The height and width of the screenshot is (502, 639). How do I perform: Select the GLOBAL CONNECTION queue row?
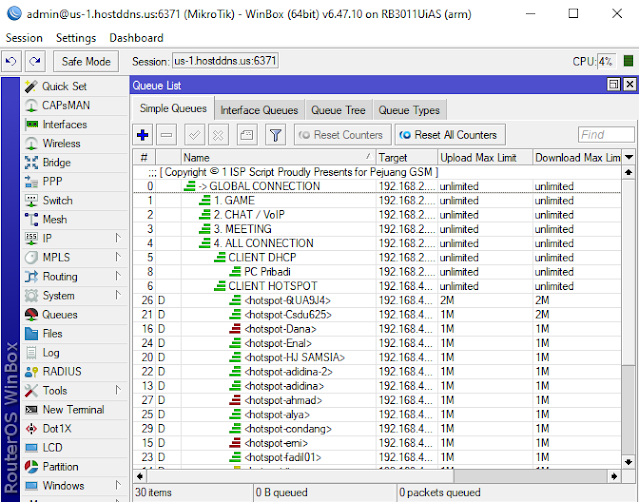click(x=377, y=186)
